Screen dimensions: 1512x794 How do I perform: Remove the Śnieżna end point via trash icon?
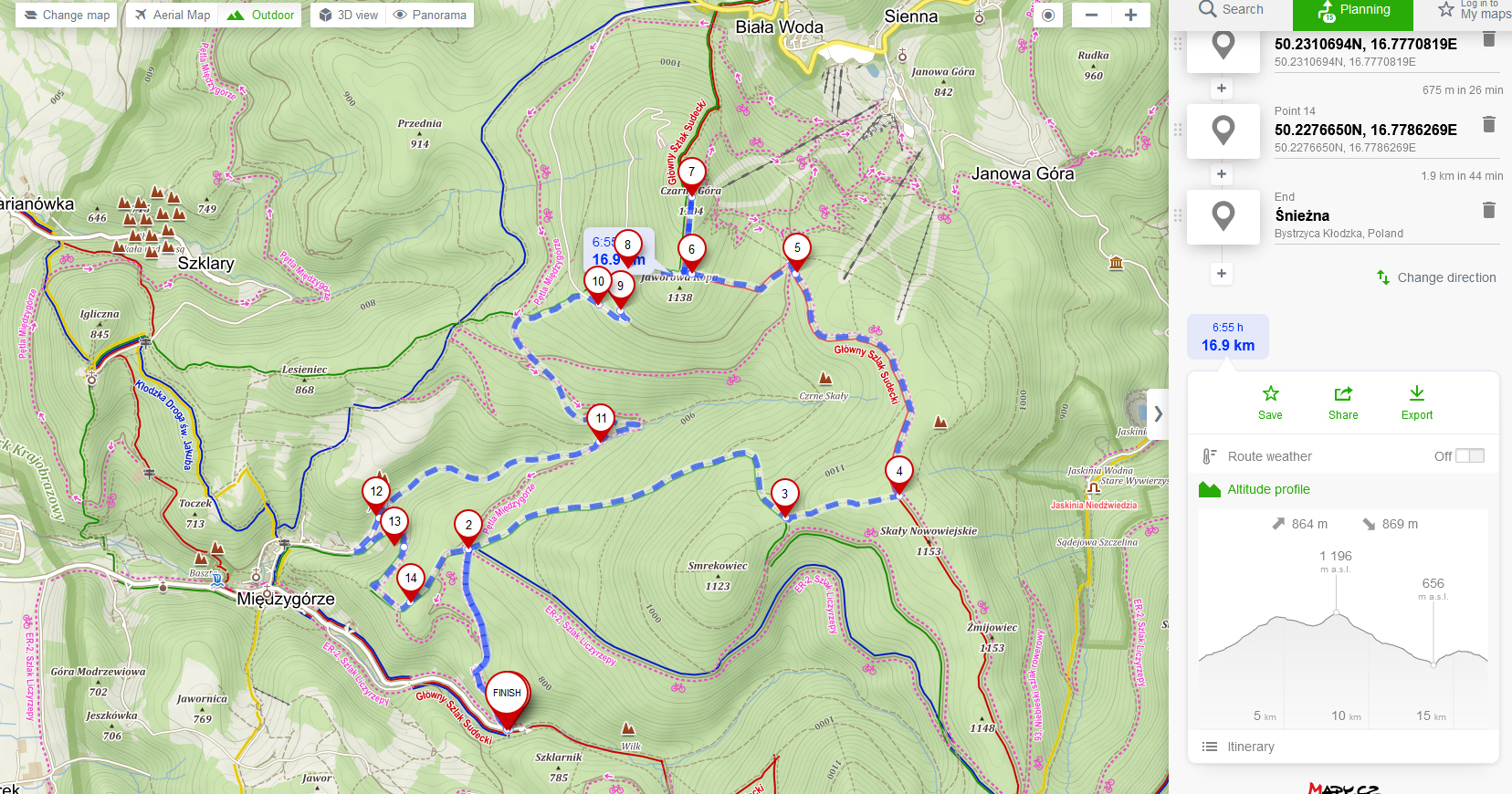click(x=1488, y=211)
